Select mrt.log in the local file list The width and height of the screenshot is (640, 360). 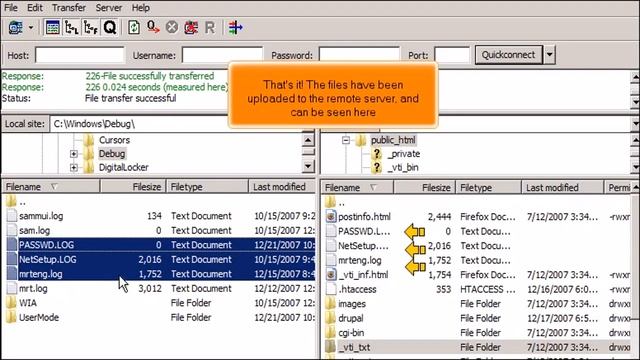[x=33, y=289]
